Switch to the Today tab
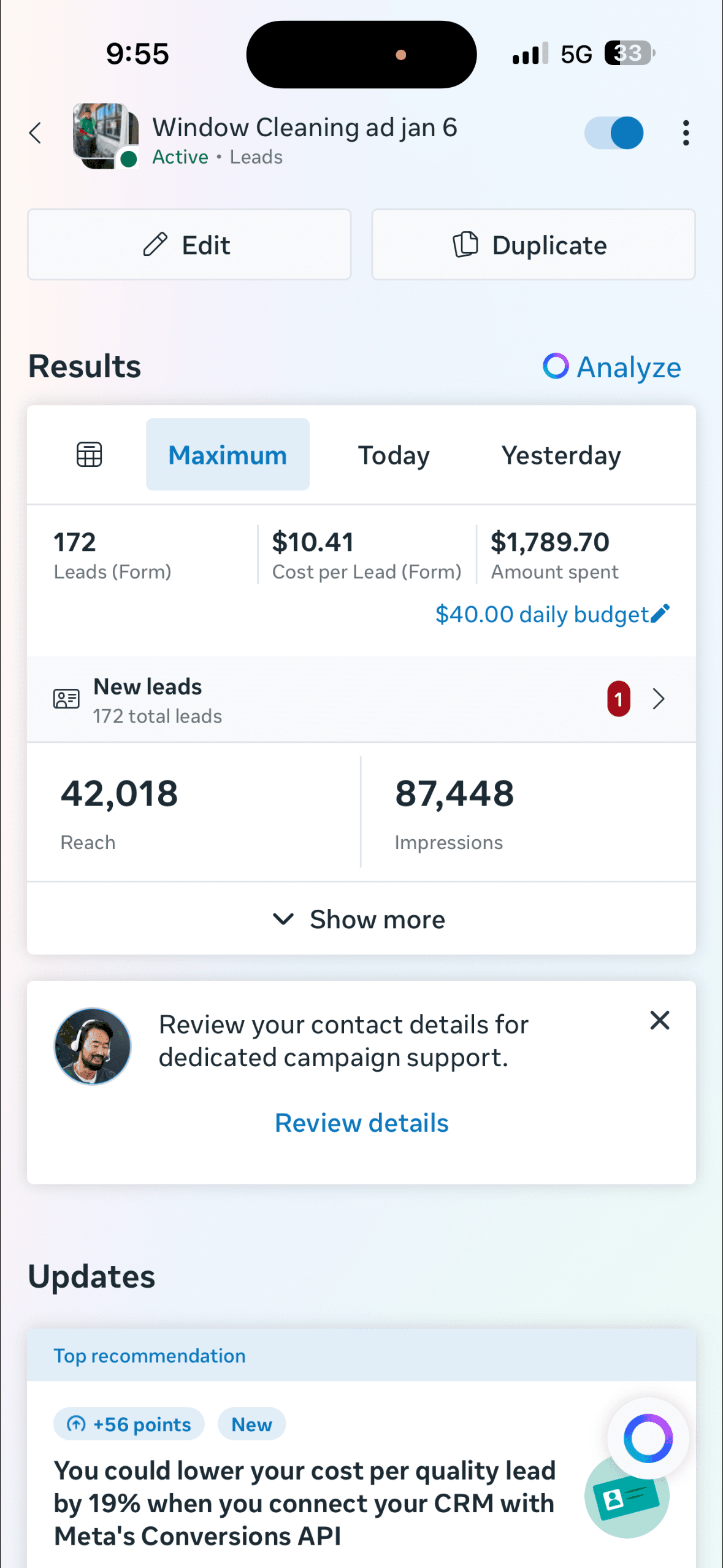 (x=393, y=455)
